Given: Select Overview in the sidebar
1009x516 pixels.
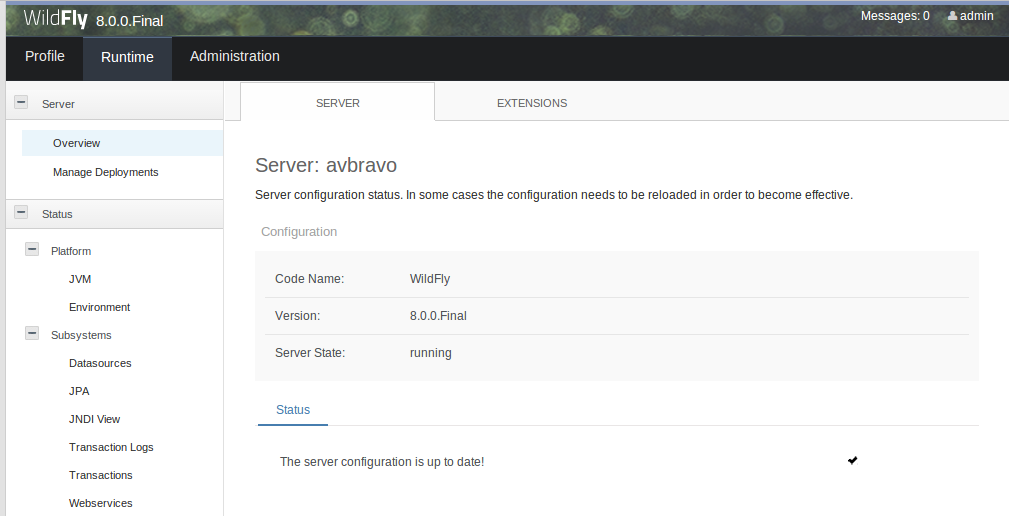Looking at the screenshot, I should click(x=122, y=143).
